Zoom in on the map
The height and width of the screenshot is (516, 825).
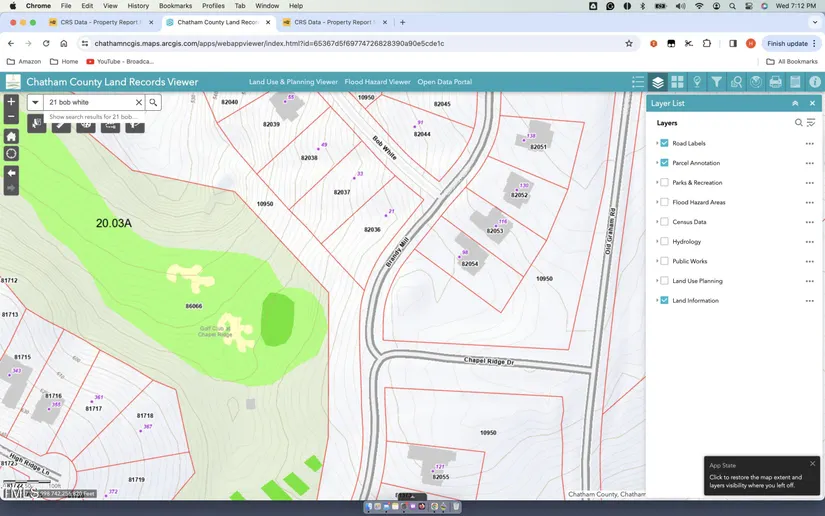click(11, 102)
